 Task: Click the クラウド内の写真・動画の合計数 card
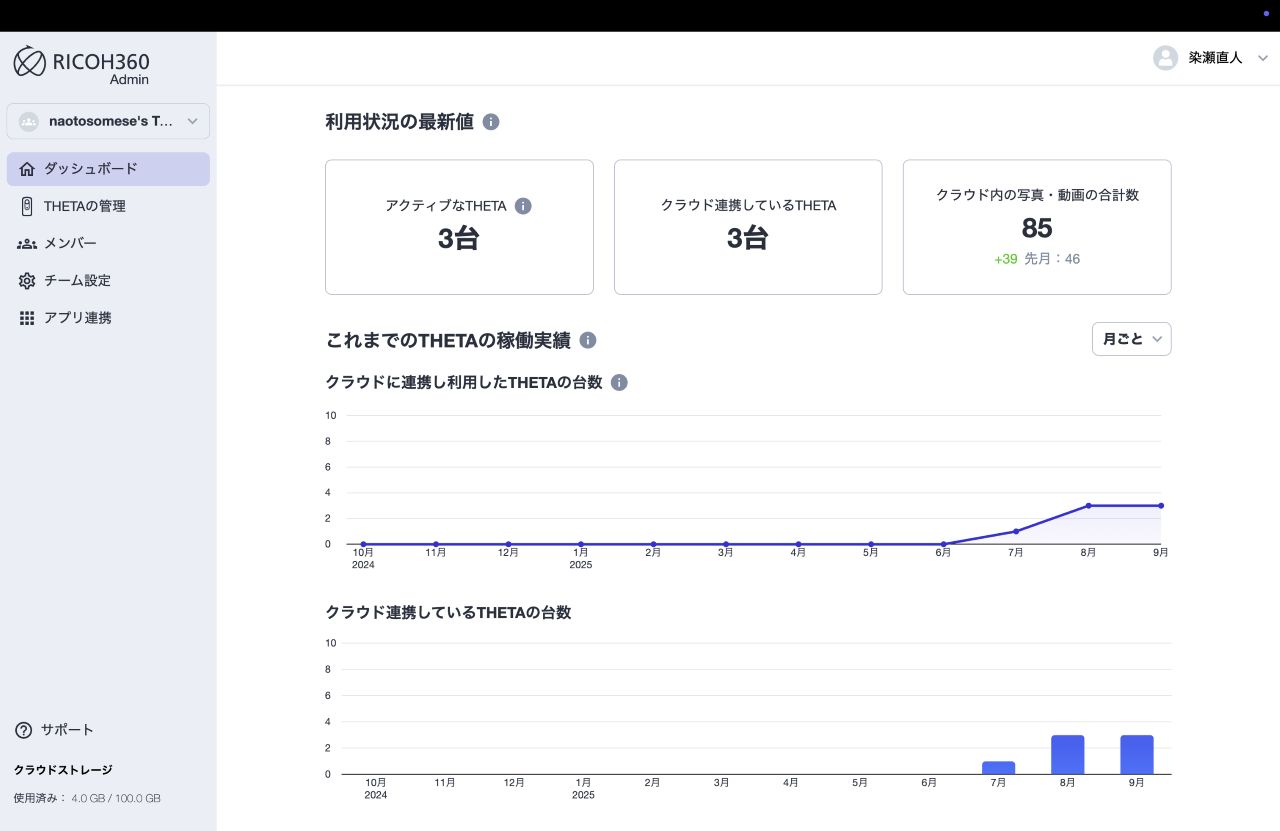click(x=1036, y=227)
